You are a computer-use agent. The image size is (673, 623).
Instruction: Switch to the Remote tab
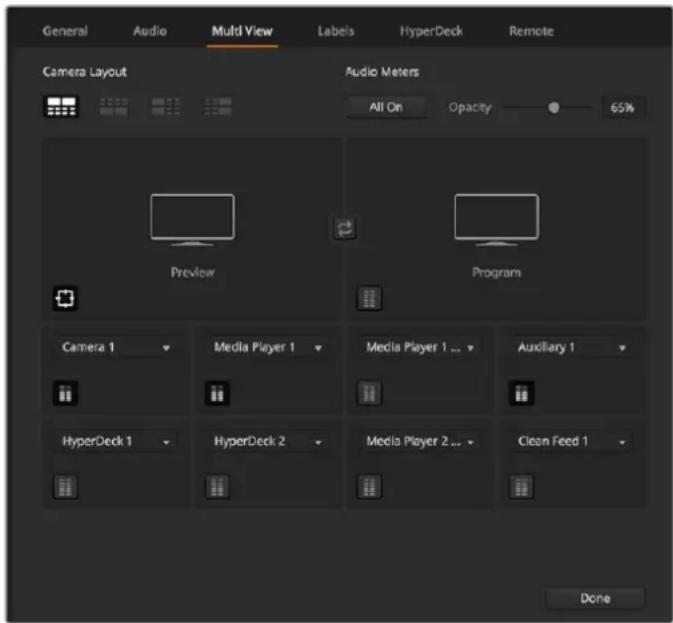click(x=531, y=31)
